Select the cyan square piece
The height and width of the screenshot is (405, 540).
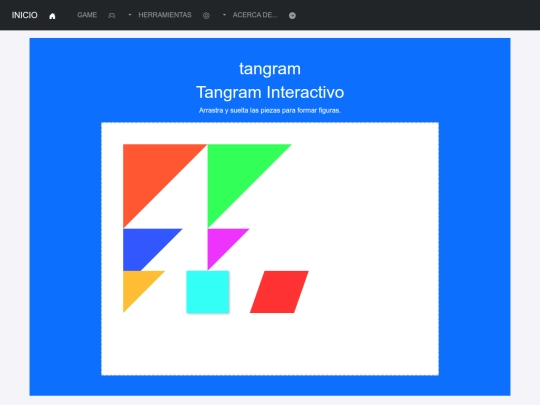[x=208, y=292]
